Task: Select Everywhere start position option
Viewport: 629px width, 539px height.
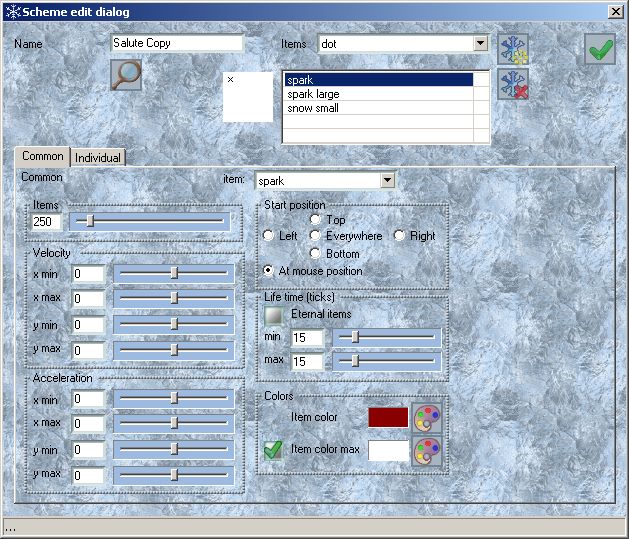Action: coord(316,236)
